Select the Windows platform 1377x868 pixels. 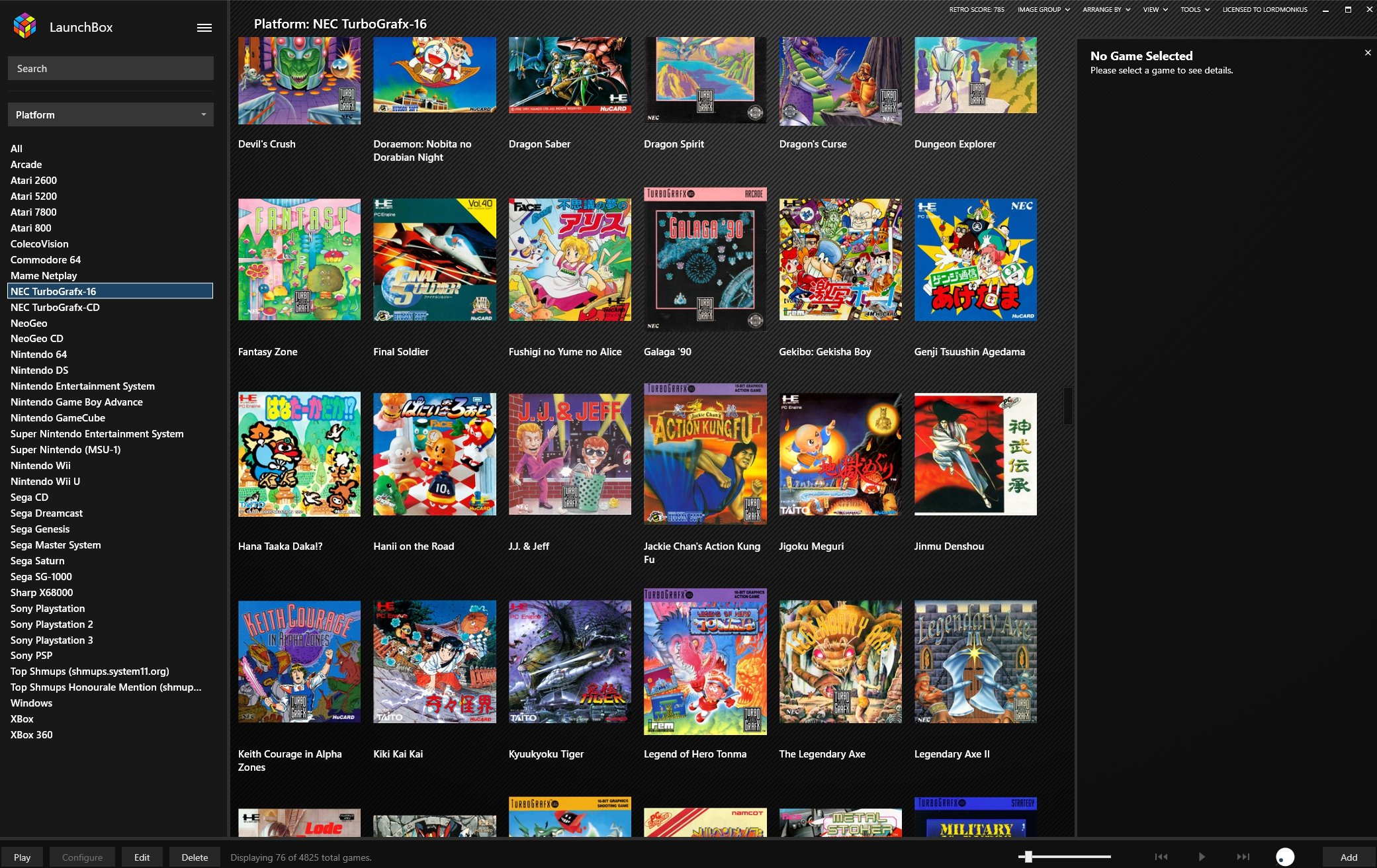pyautogui.click(x=31, y=703)
